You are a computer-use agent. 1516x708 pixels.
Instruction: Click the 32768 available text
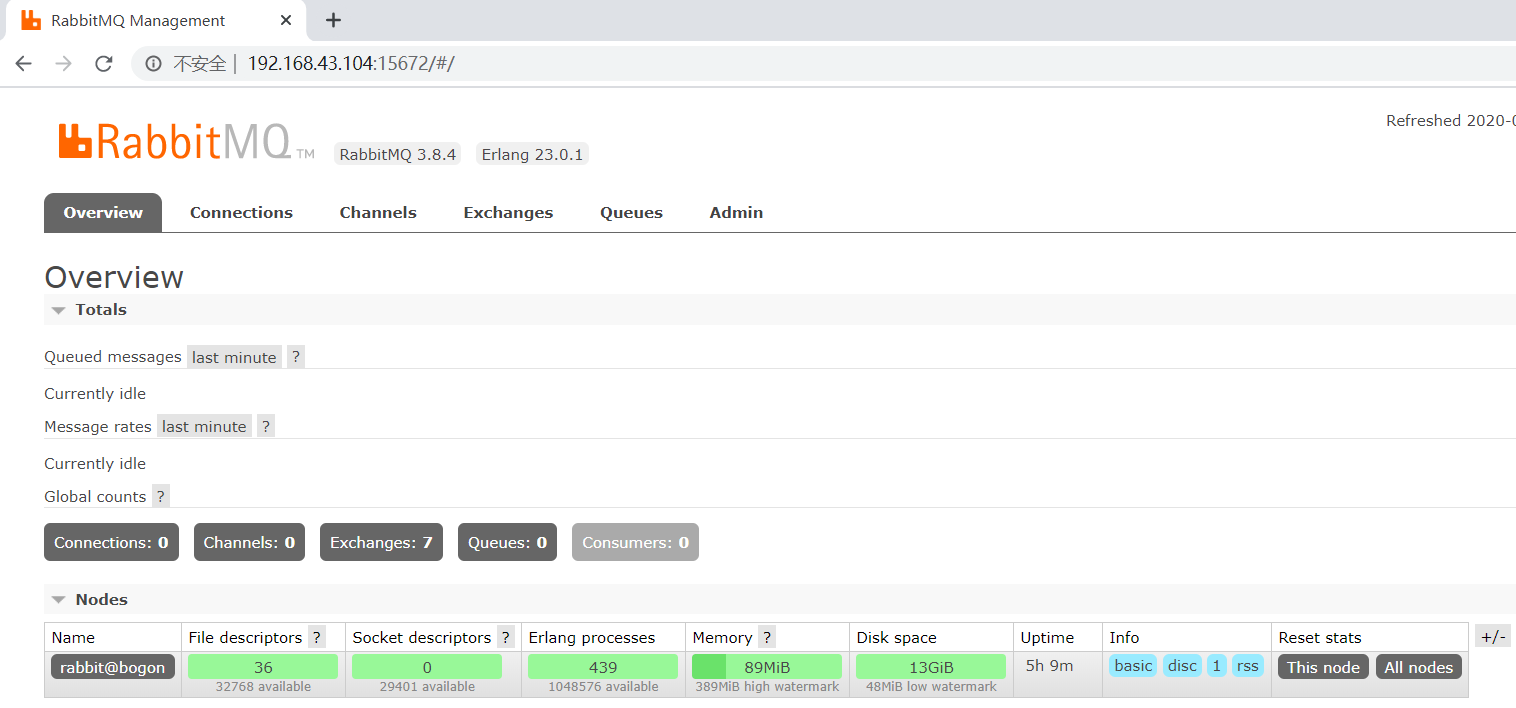(263, 687)
